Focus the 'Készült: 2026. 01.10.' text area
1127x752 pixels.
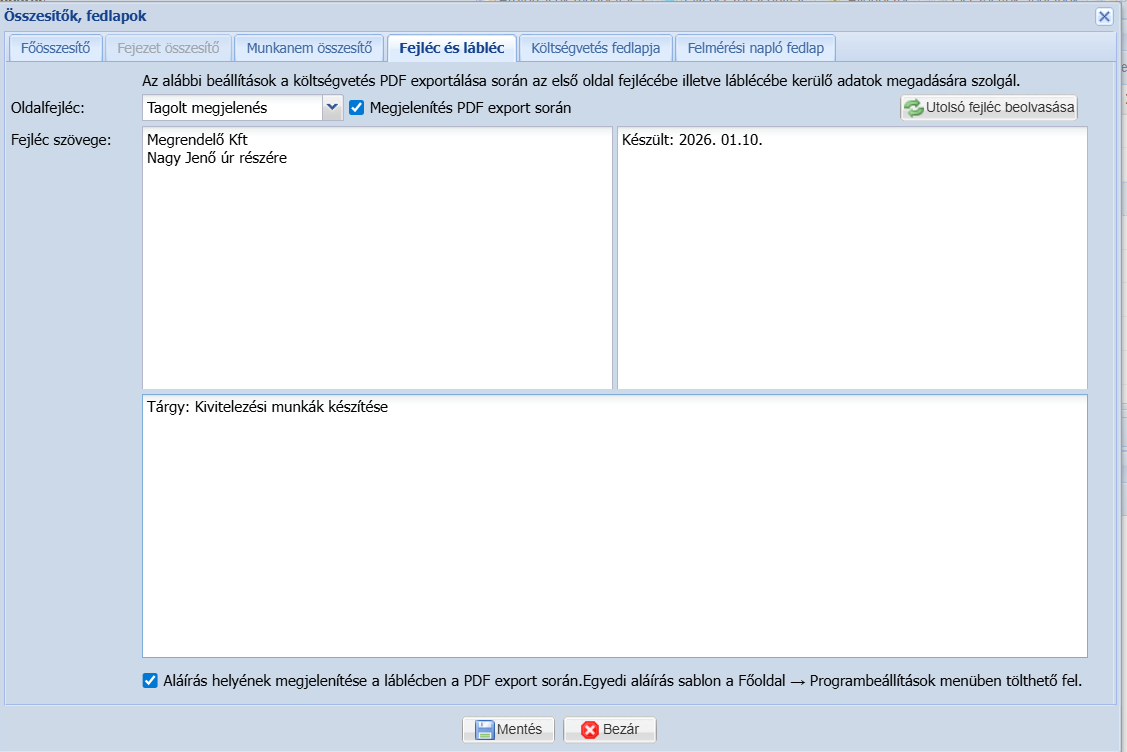tap(852, 257)
